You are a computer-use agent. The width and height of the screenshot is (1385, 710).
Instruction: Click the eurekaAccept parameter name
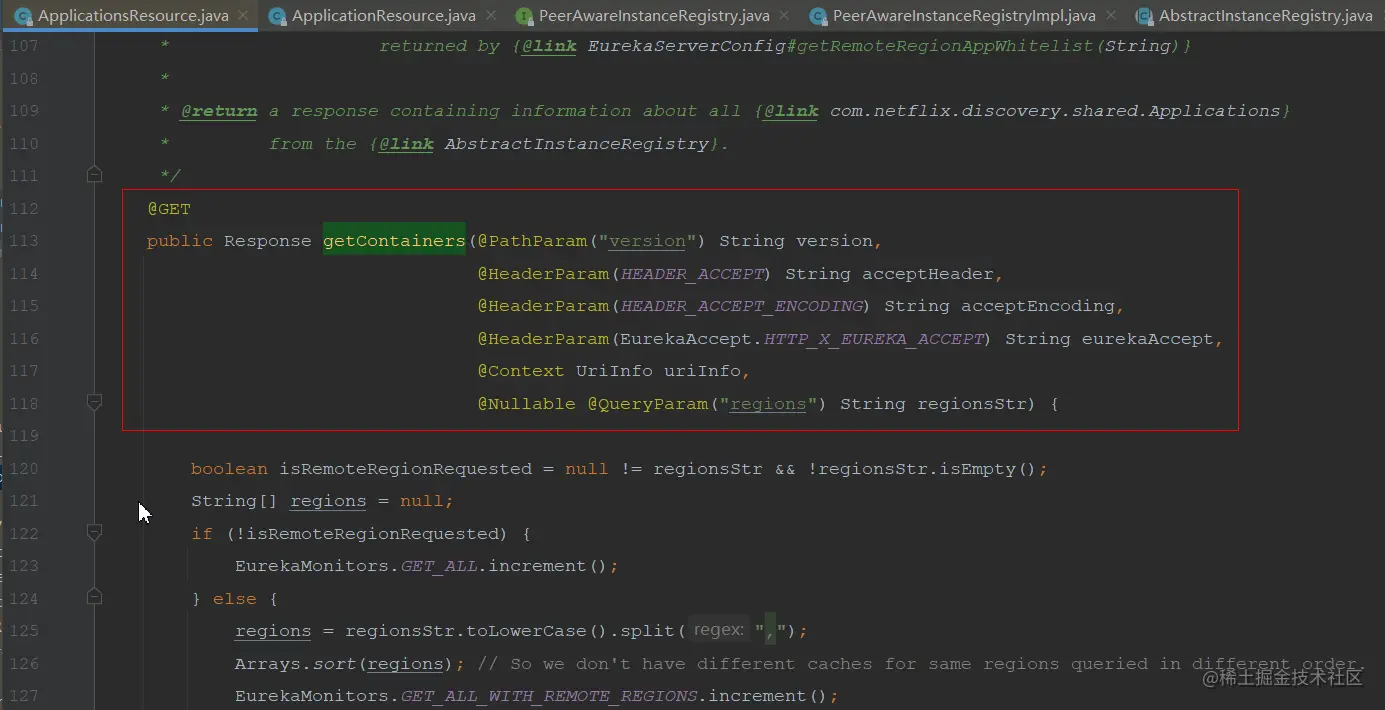(1148, 339)
